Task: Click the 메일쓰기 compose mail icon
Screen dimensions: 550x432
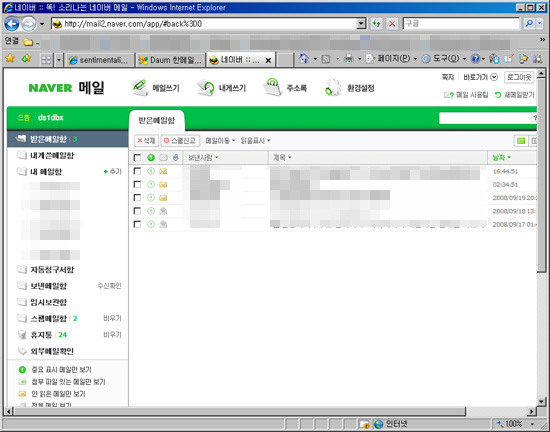Action: click(x=140, y=88)
